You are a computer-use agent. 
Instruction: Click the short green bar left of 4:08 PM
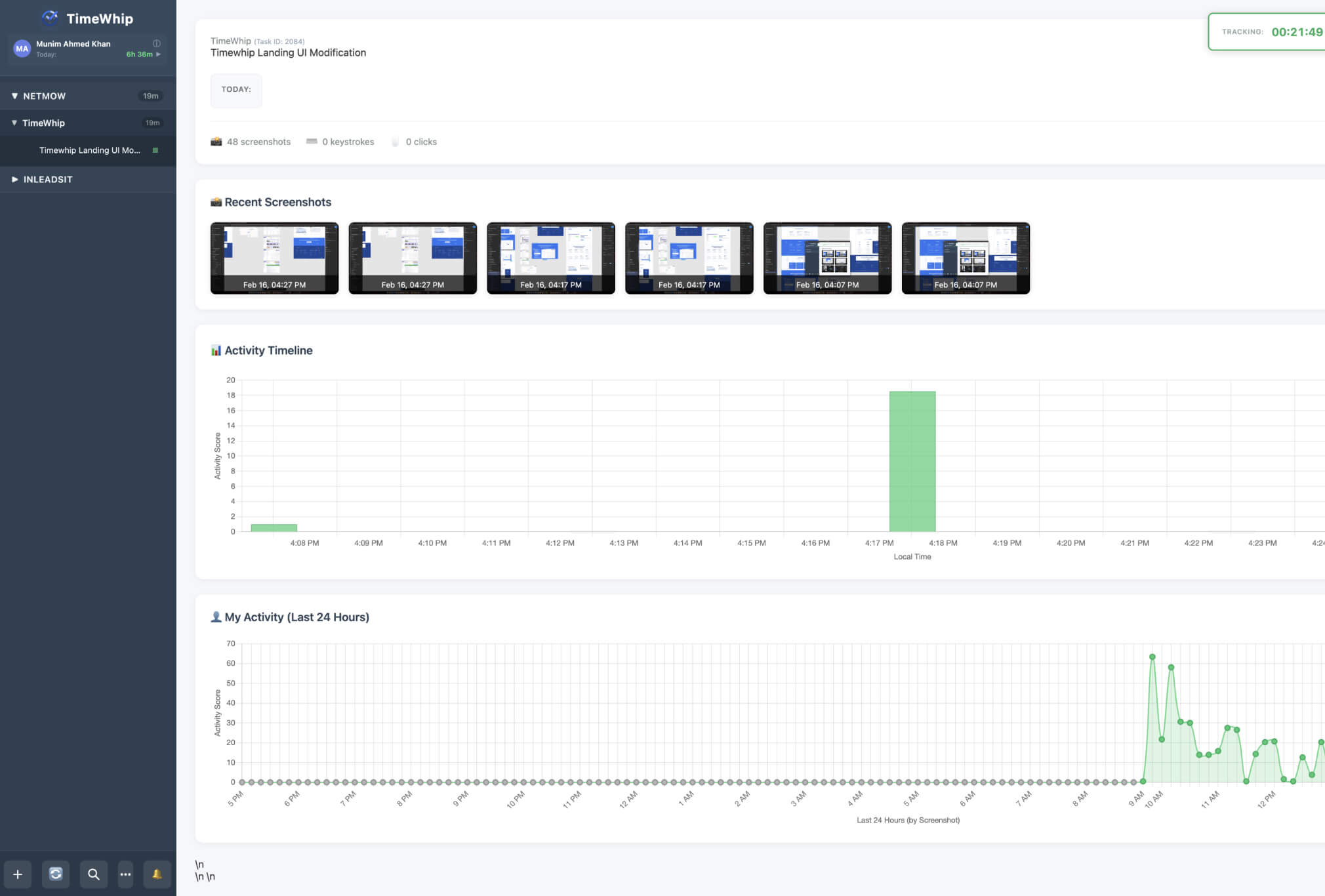(274, 528)
